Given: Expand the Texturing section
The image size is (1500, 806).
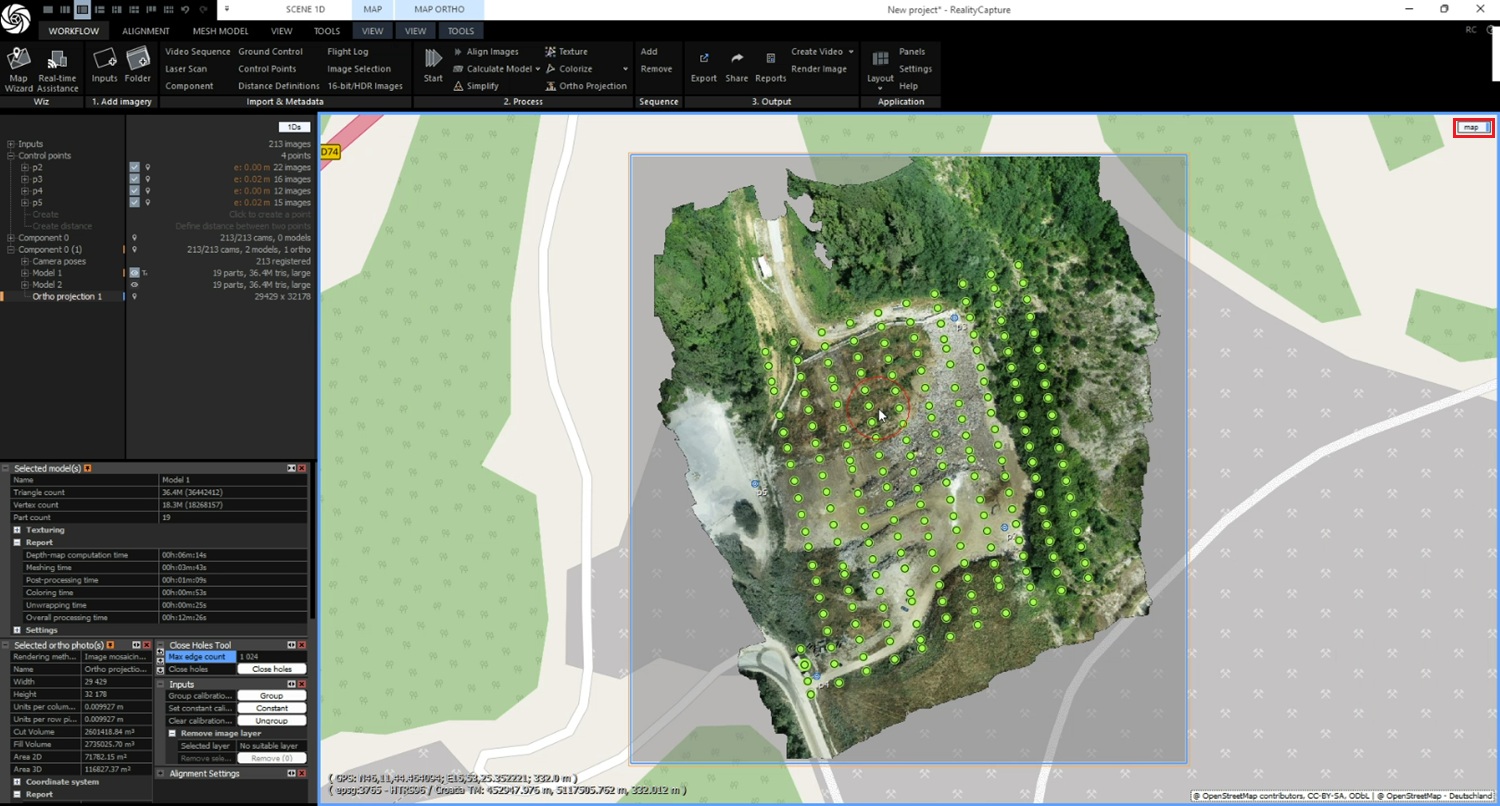Looking at the screenshot, I should coord(17,530).
